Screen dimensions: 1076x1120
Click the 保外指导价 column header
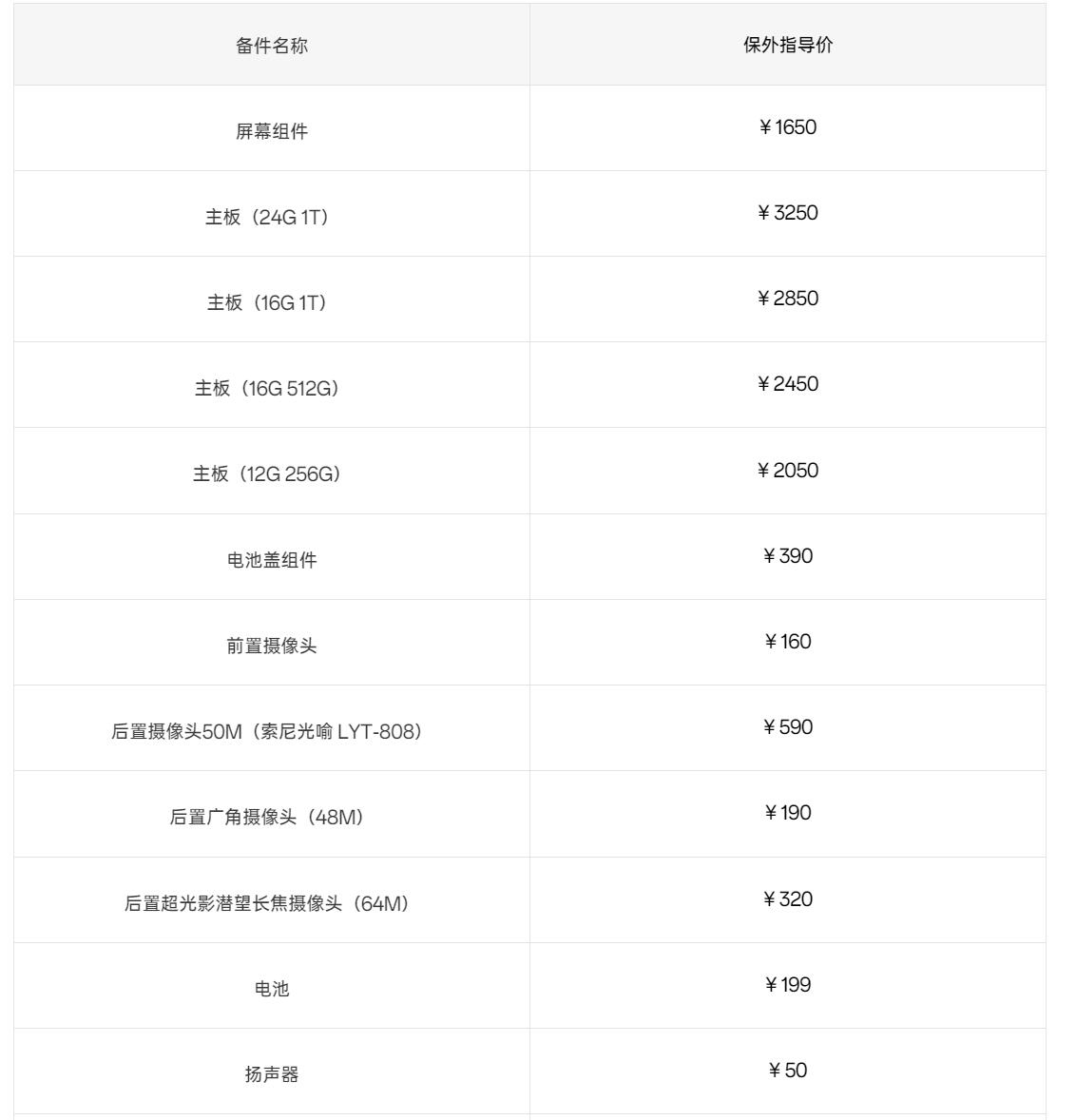click(787, 46)
